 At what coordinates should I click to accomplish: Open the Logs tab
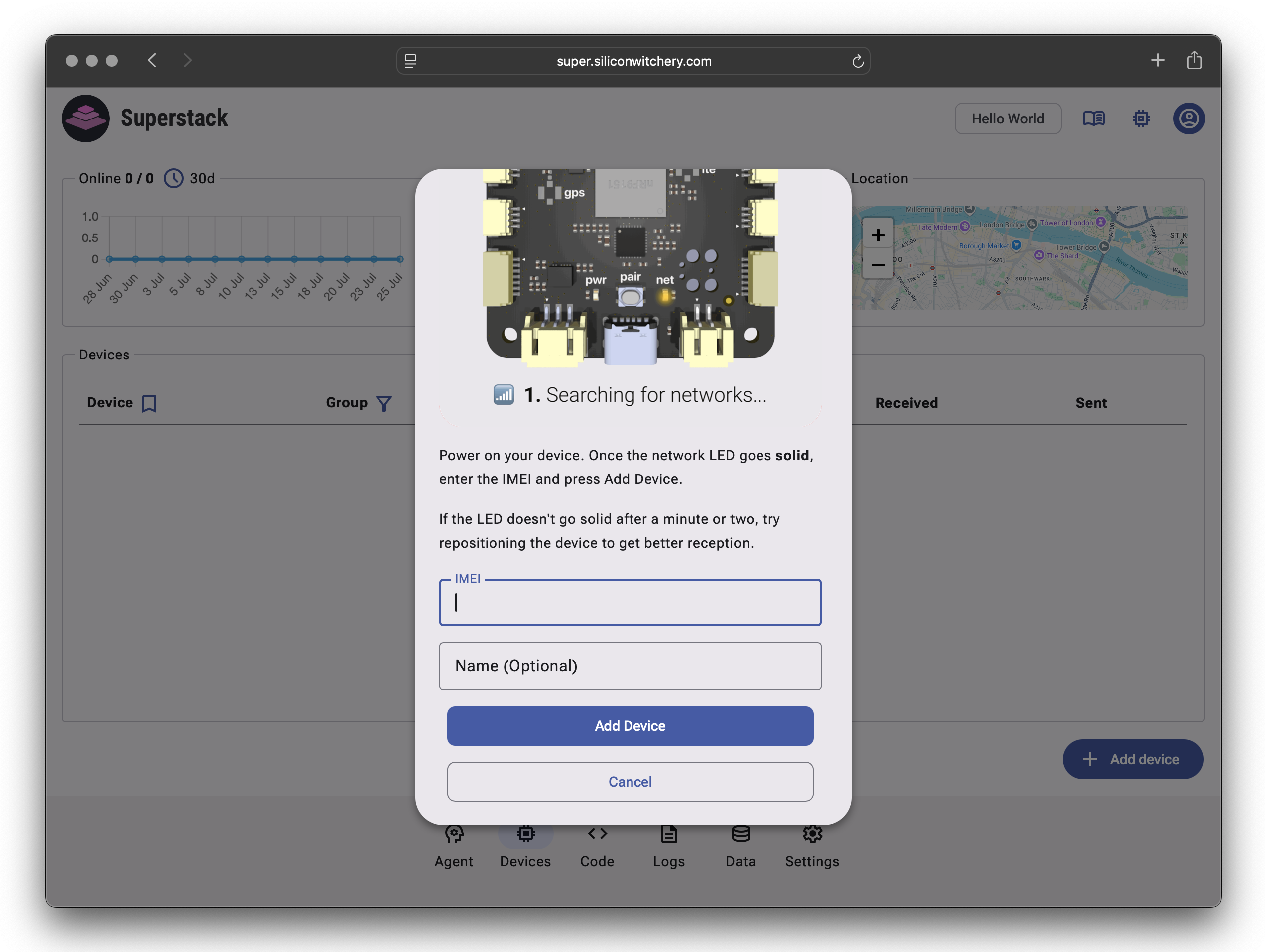(x=669, y=847)
